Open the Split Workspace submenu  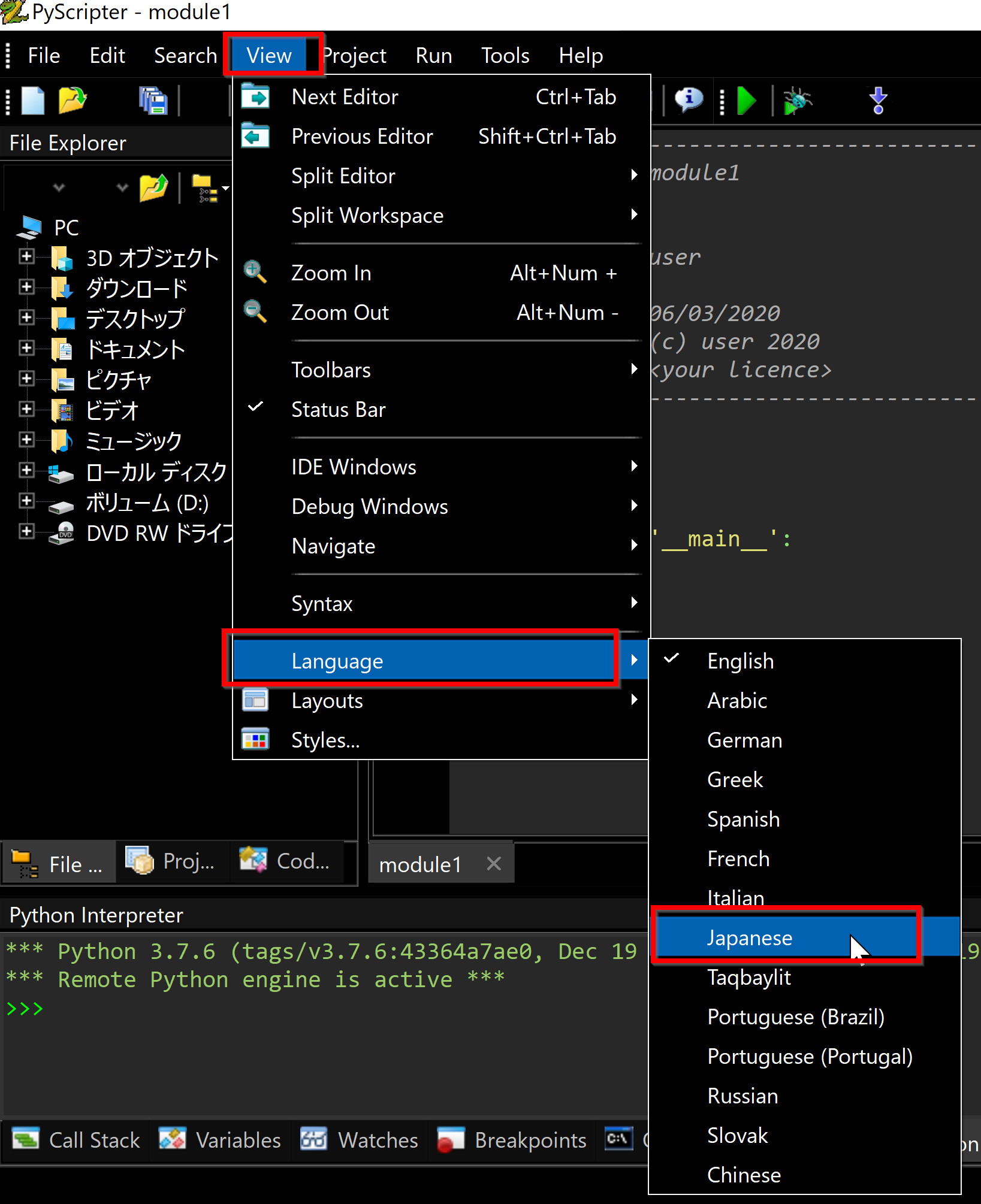(441, 216)
